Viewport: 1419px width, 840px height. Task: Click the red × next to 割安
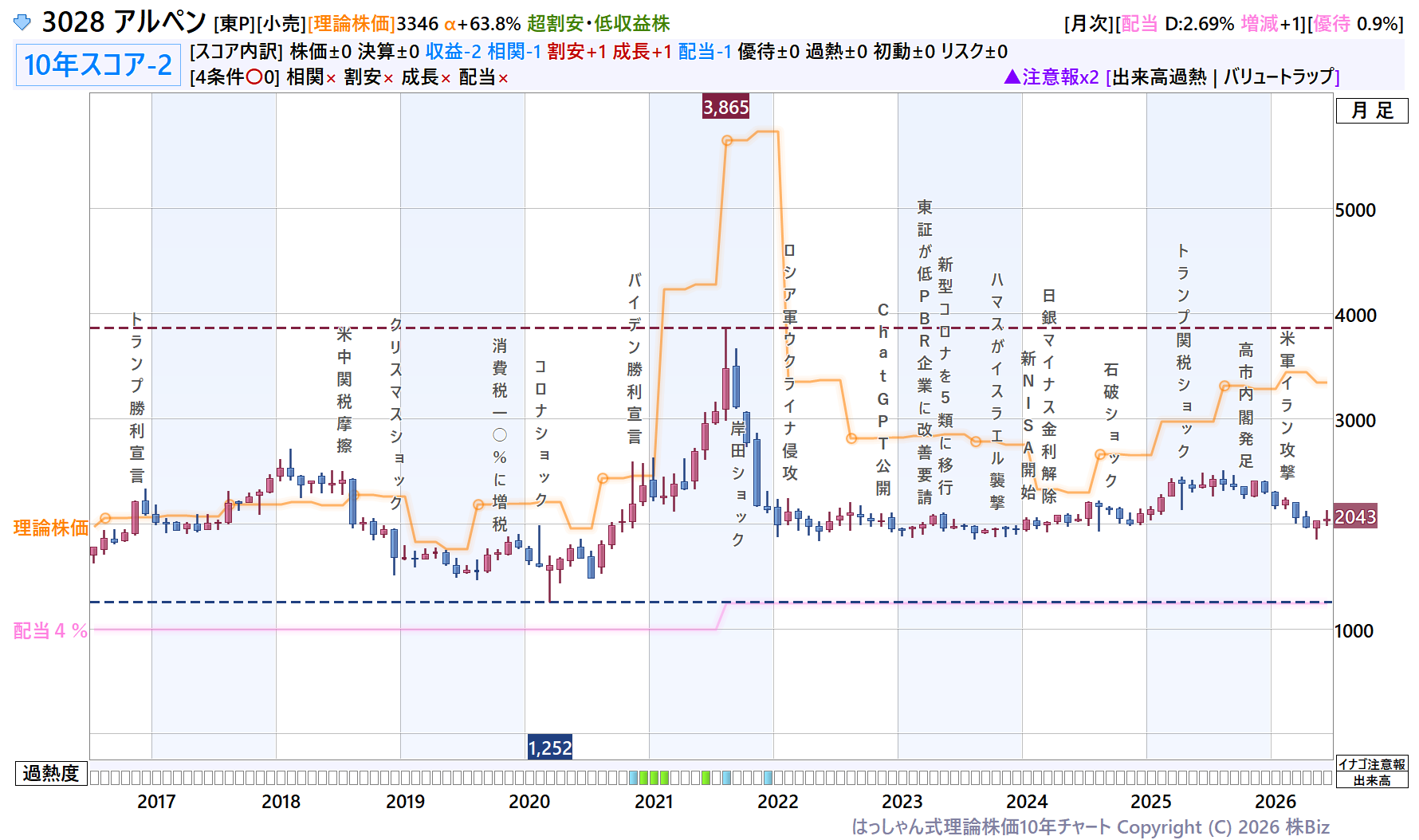click(x=388, y=78)
